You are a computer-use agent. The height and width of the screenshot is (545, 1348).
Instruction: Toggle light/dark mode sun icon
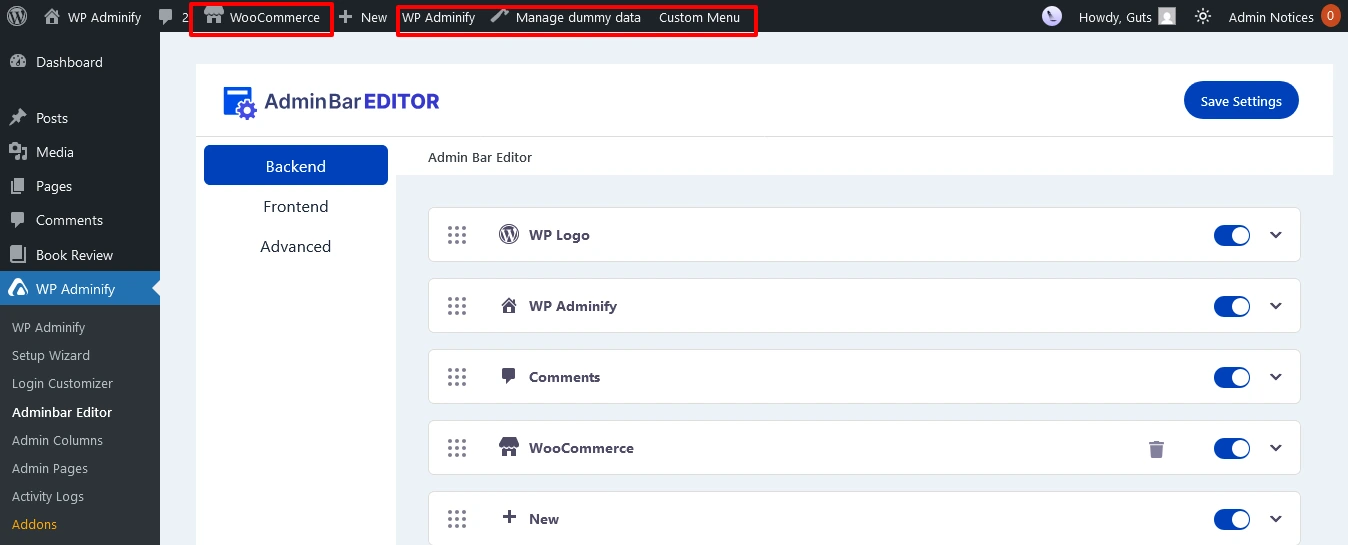click(1203, 17)
